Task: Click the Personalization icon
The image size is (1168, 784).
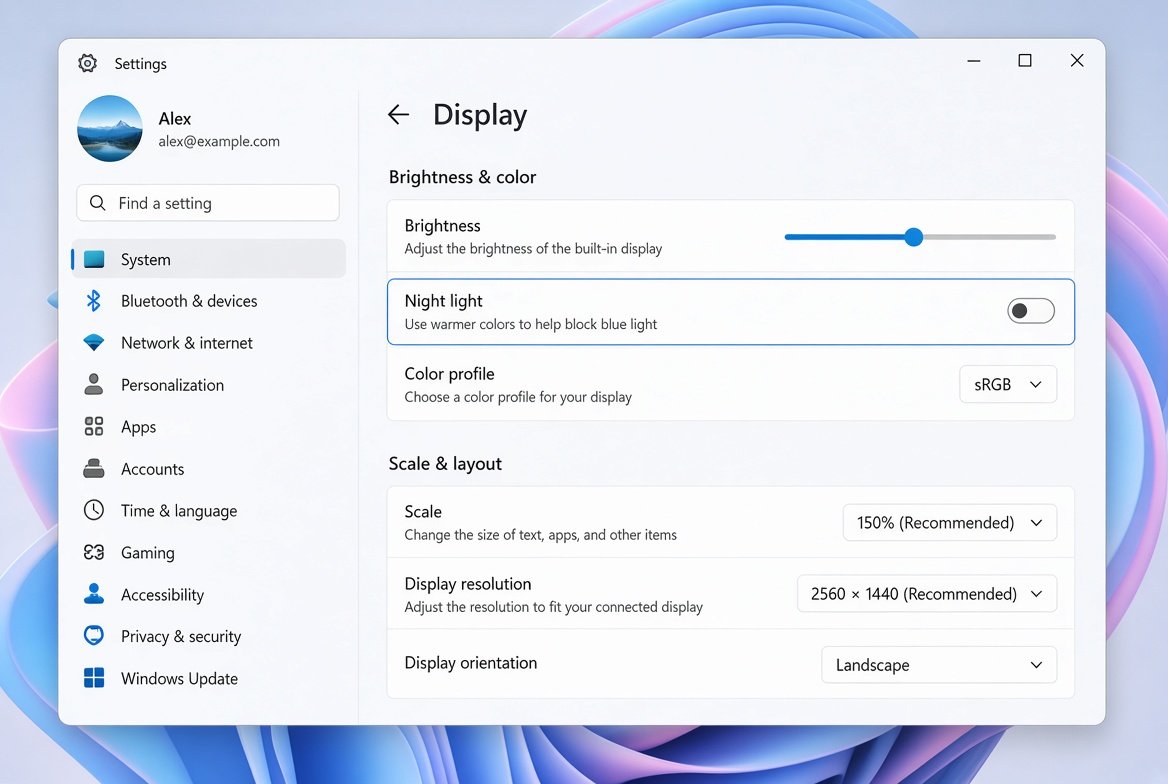Action: (x=94, y=385)
